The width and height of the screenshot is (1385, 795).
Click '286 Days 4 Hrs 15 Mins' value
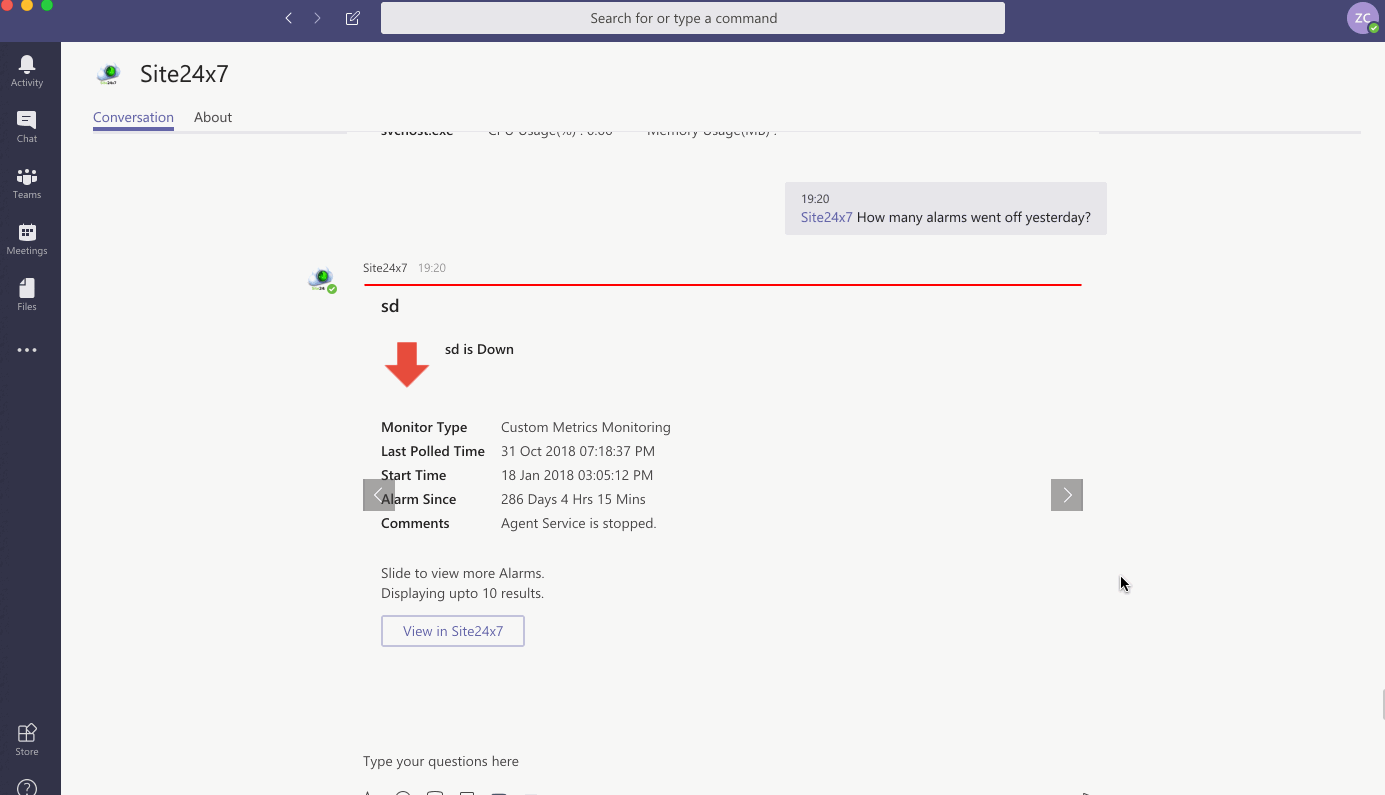(573, 499)
